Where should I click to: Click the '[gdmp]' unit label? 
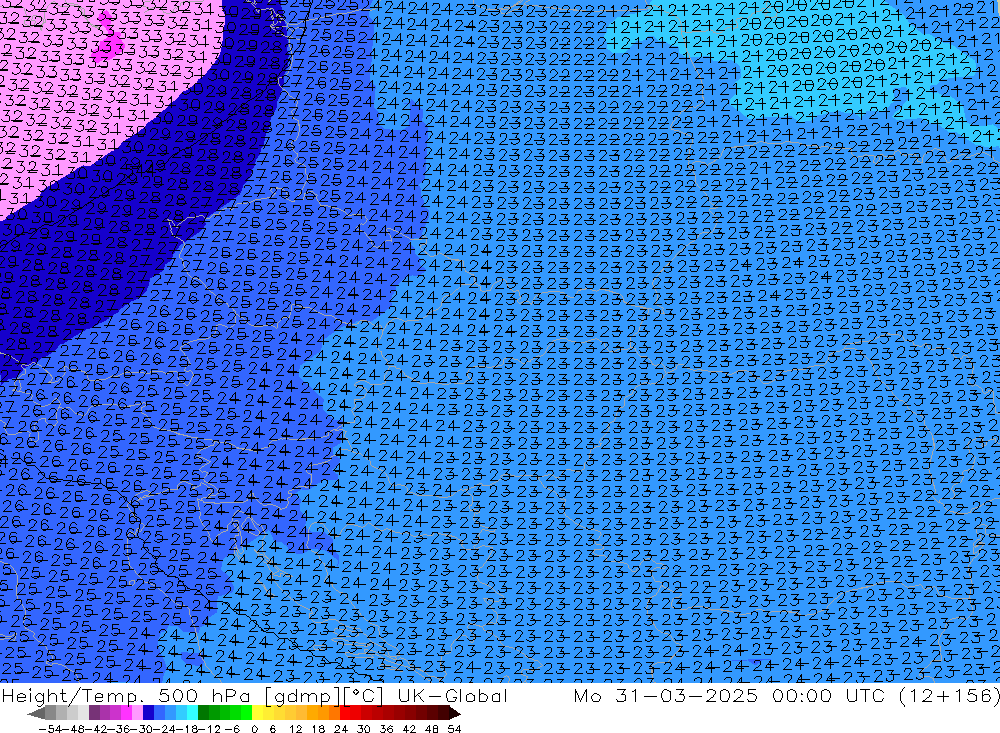302,696
